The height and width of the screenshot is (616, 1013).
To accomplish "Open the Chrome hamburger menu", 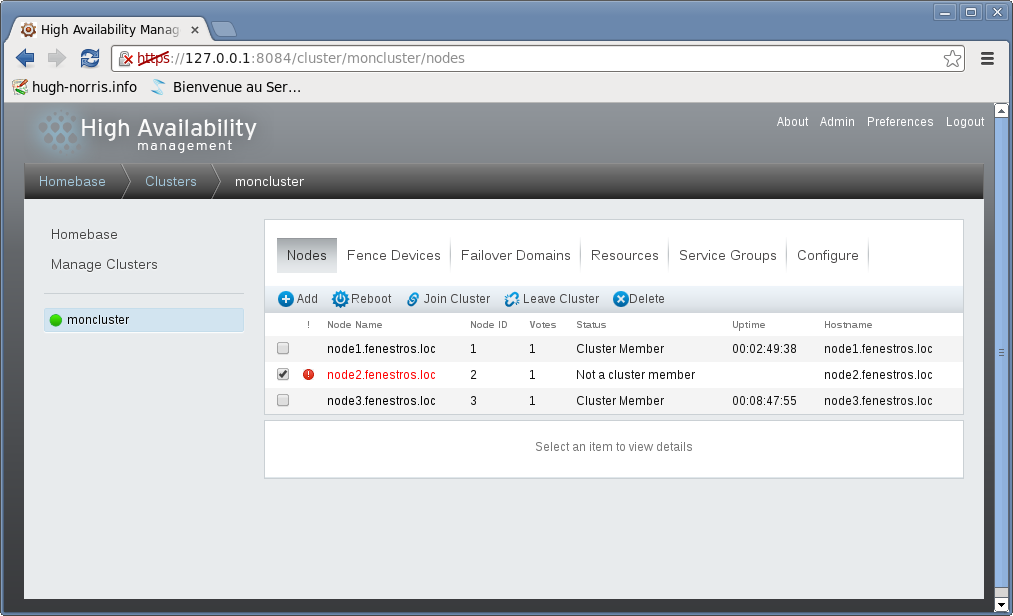I will [987, 59].
